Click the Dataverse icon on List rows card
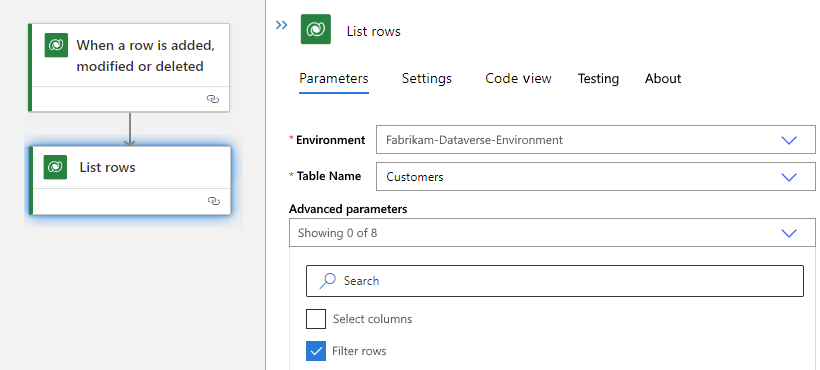The image size is (820, 370). (x=55, y=167)
